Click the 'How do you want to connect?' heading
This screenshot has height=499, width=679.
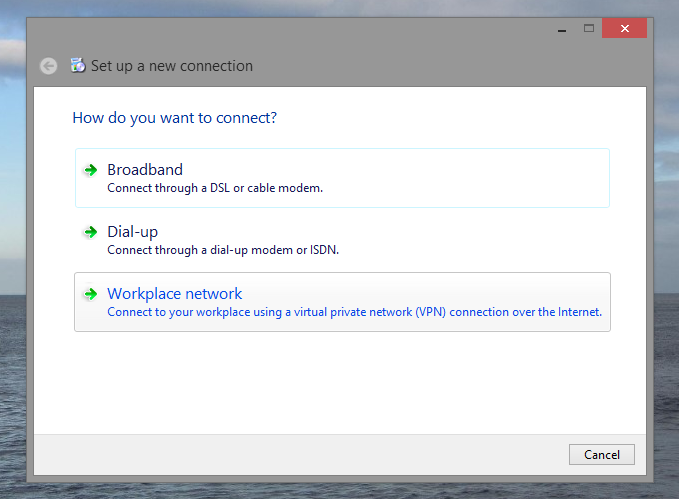coord(174,118)
